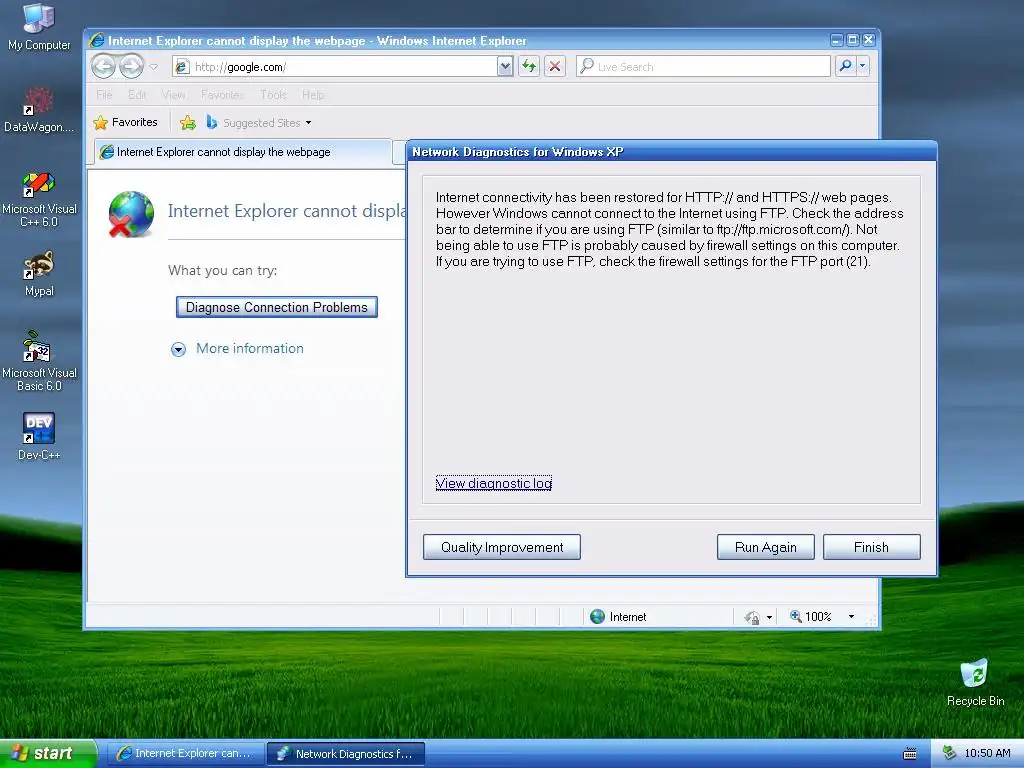1024x768 pixels.
Task: Click the Back arrow in Internet Explorer
Action: coord(103,66)
